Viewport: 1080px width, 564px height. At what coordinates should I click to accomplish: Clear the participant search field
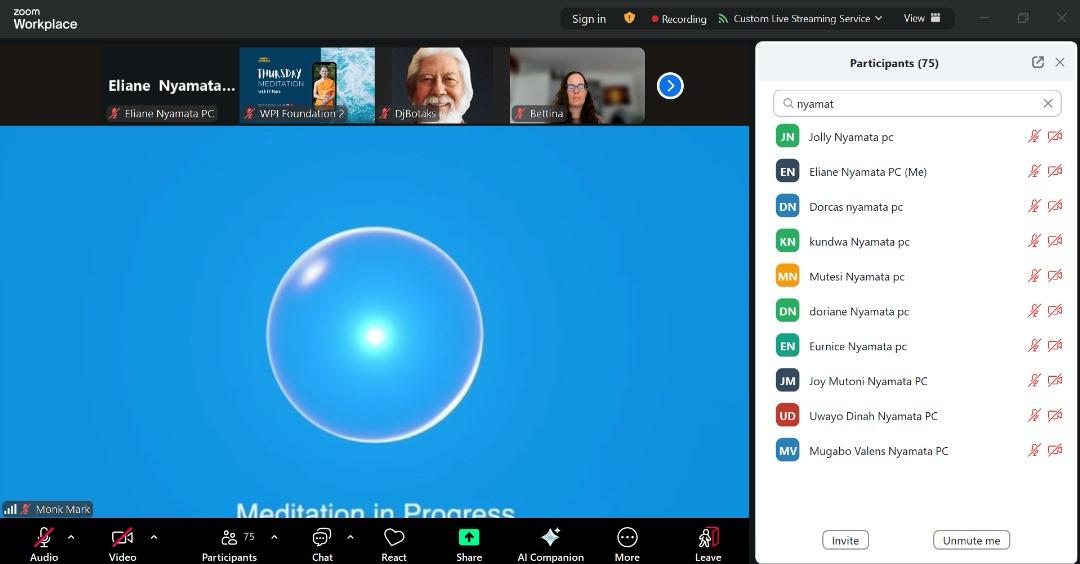1048,103
